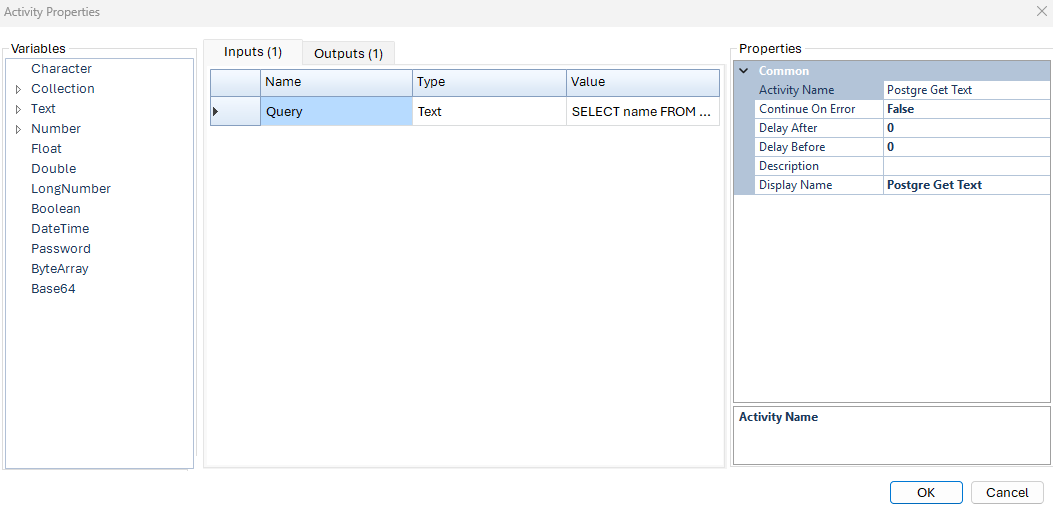
Task: Click the Continue On Error False value
Action: pos(965,109)
